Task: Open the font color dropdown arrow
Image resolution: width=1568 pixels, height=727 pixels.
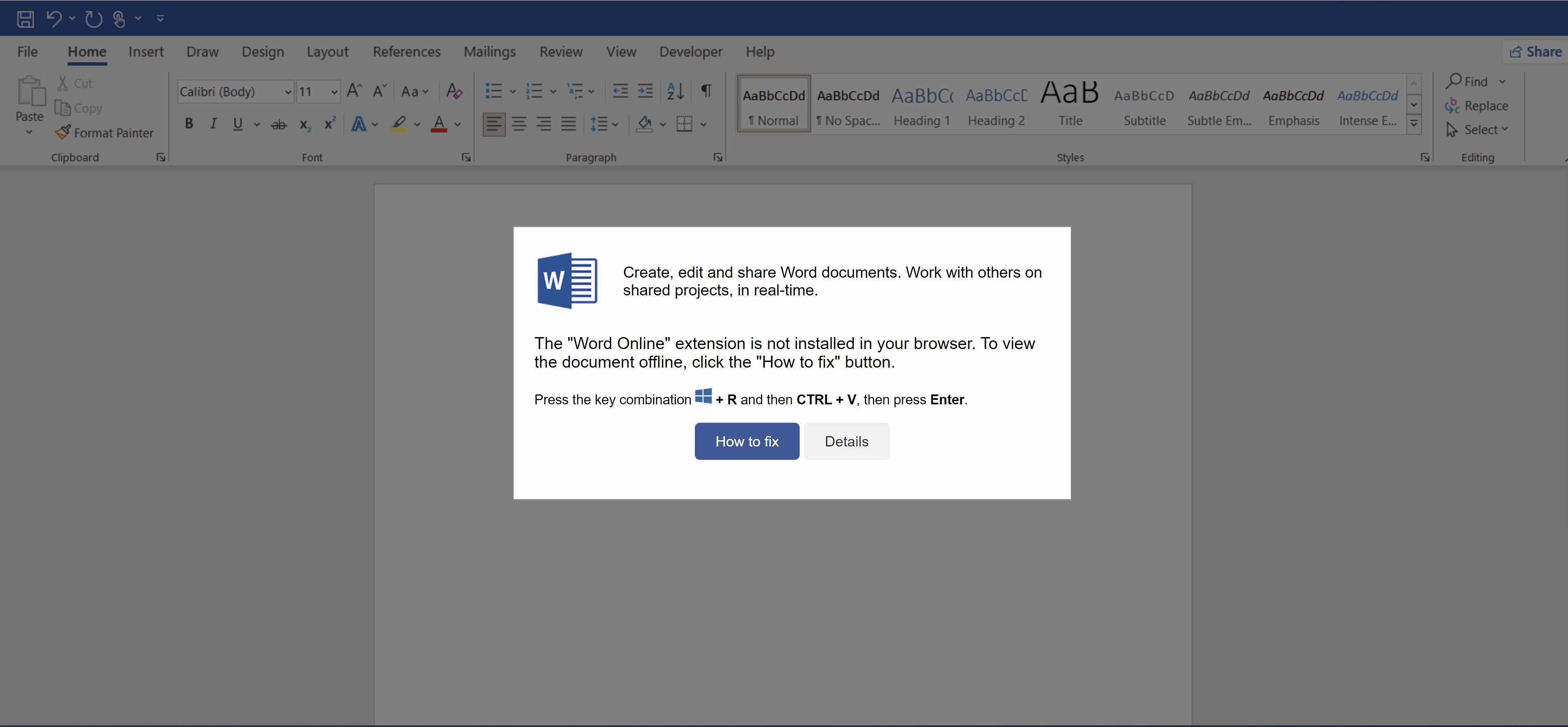Action: click(x=458, y=125)
